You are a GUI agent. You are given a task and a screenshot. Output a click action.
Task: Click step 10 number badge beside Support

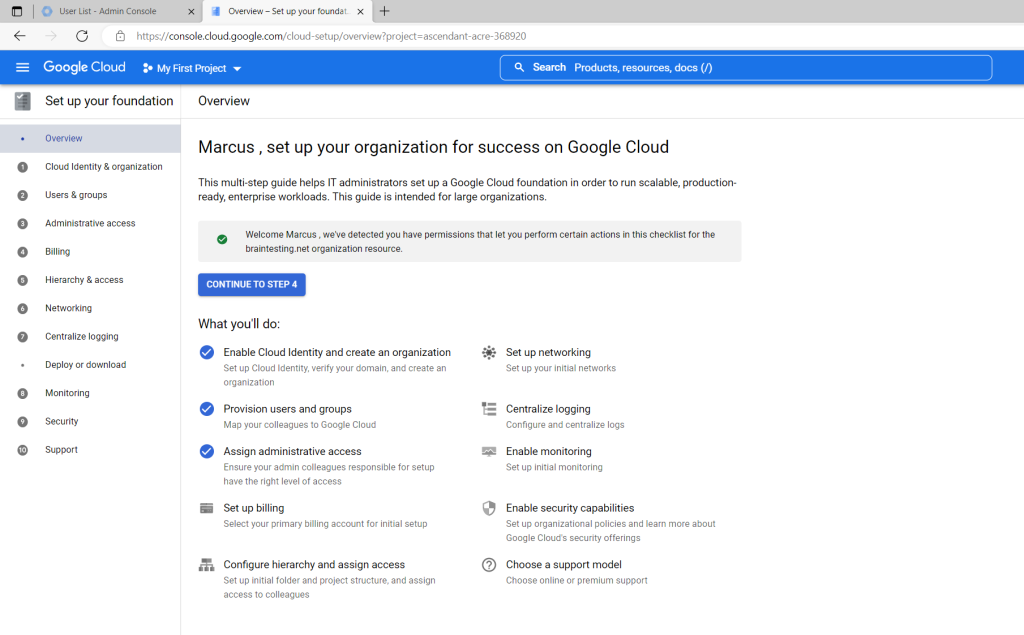pos(22,450)
